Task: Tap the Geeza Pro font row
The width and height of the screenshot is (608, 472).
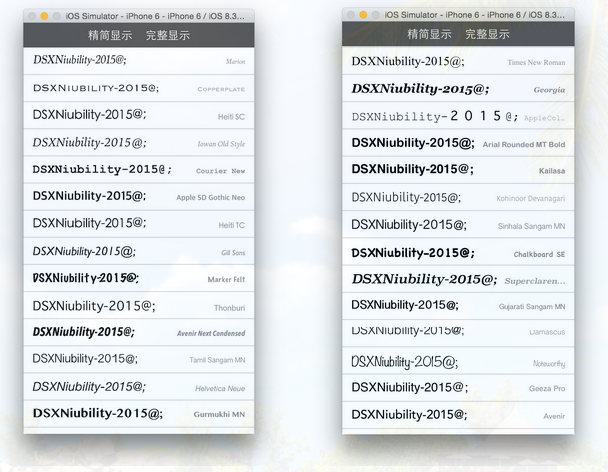Action: [458, 388]
